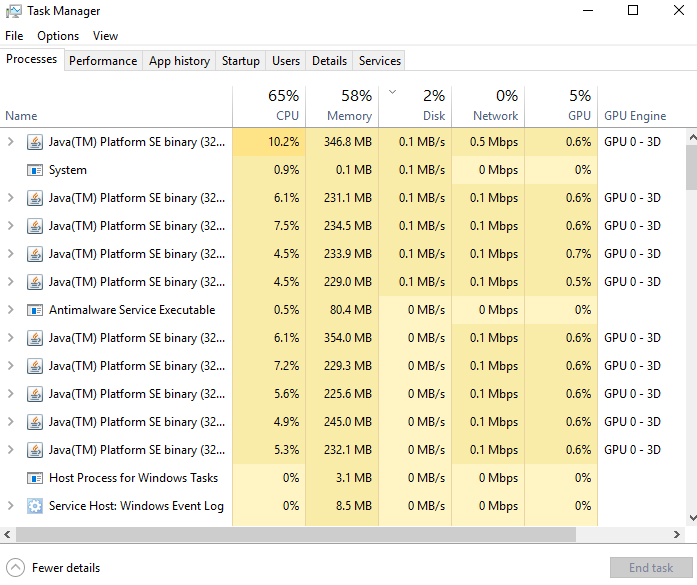Expand the Java process using 231.1 MB

pyautogui.click(x=11, y=198)
